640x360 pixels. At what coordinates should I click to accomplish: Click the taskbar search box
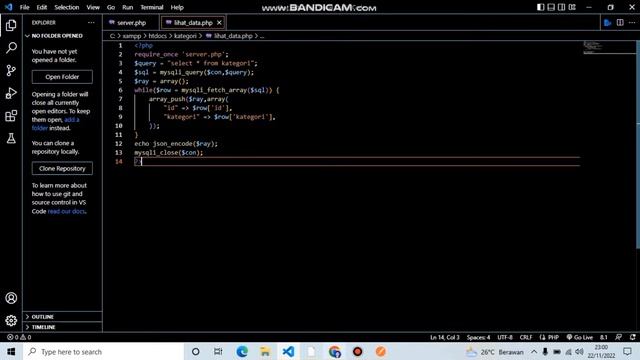103,351
